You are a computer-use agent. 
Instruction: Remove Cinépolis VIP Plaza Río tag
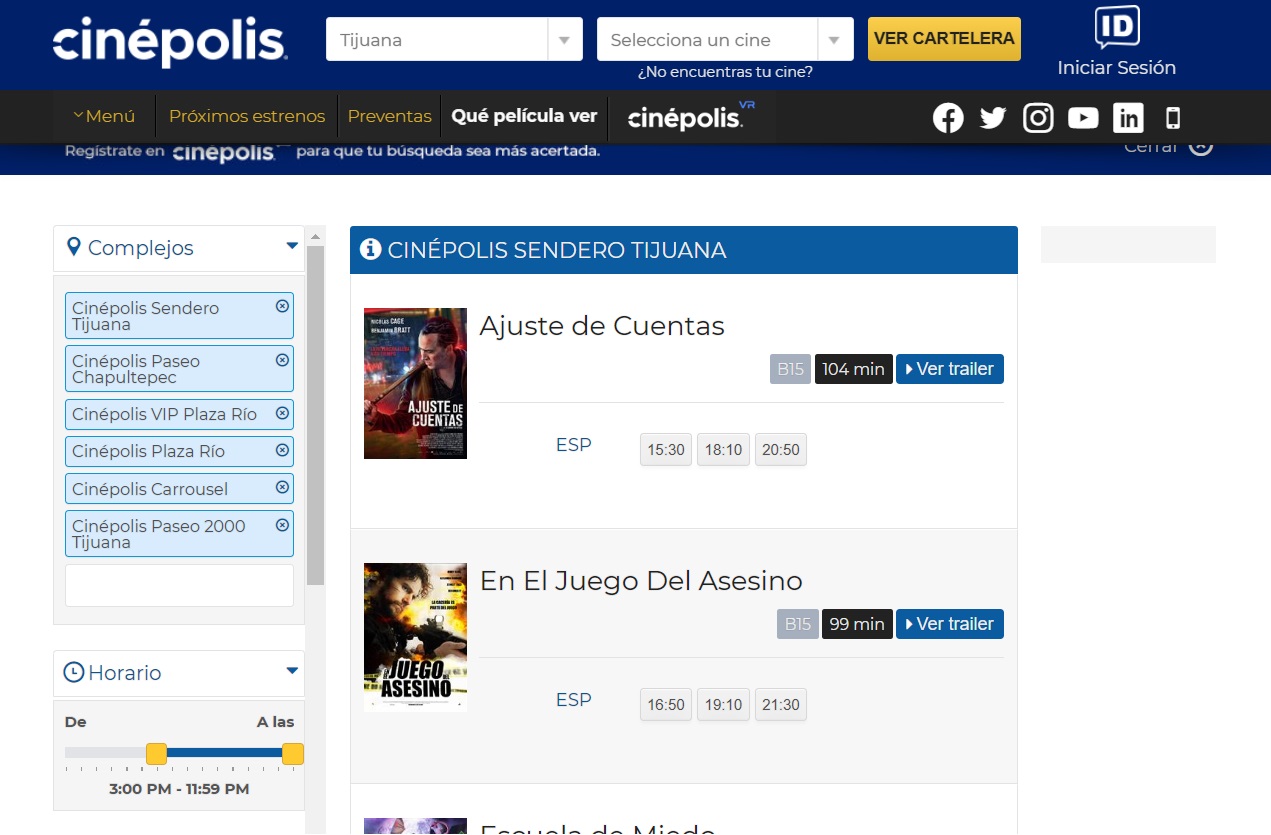(x=282, y=413)
